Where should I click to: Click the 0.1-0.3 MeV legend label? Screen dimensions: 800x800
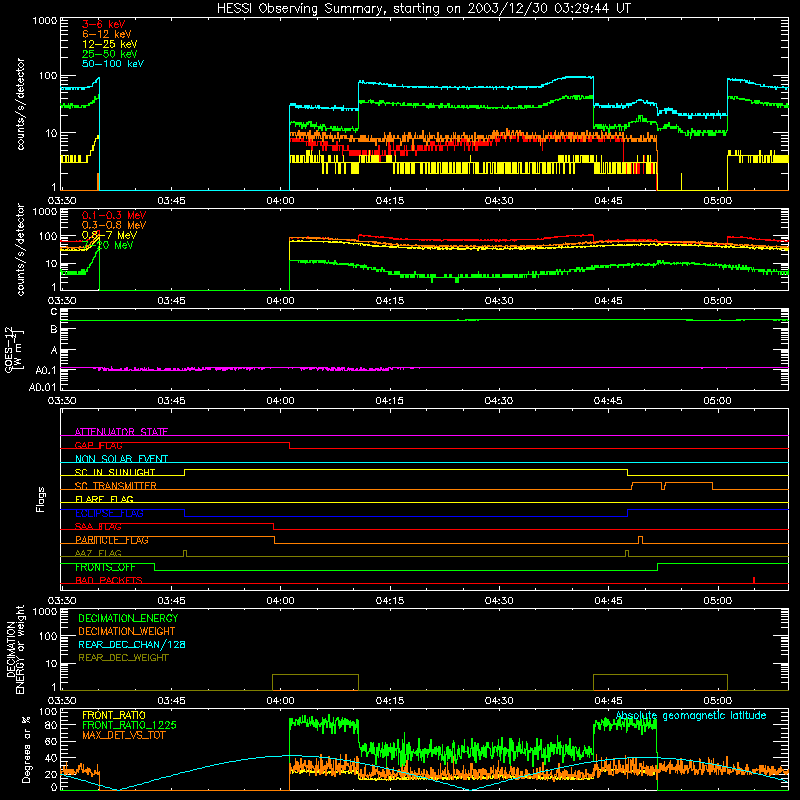[x=114, y=215]
